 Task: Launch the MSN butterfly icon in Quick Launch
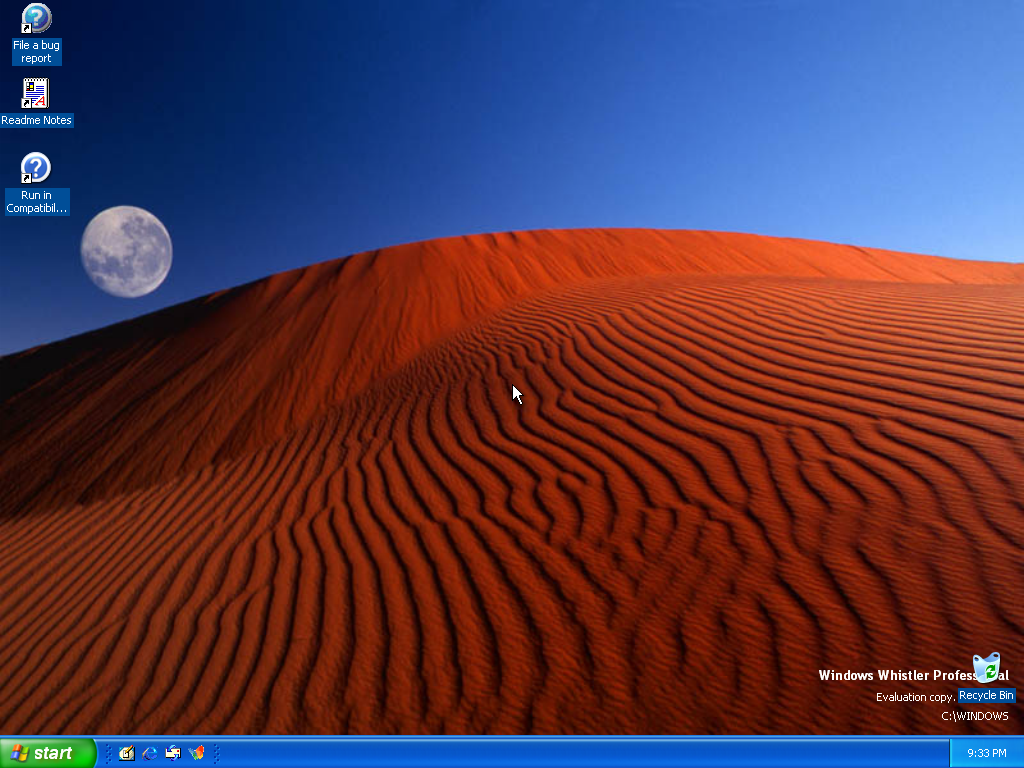(196, 753)
